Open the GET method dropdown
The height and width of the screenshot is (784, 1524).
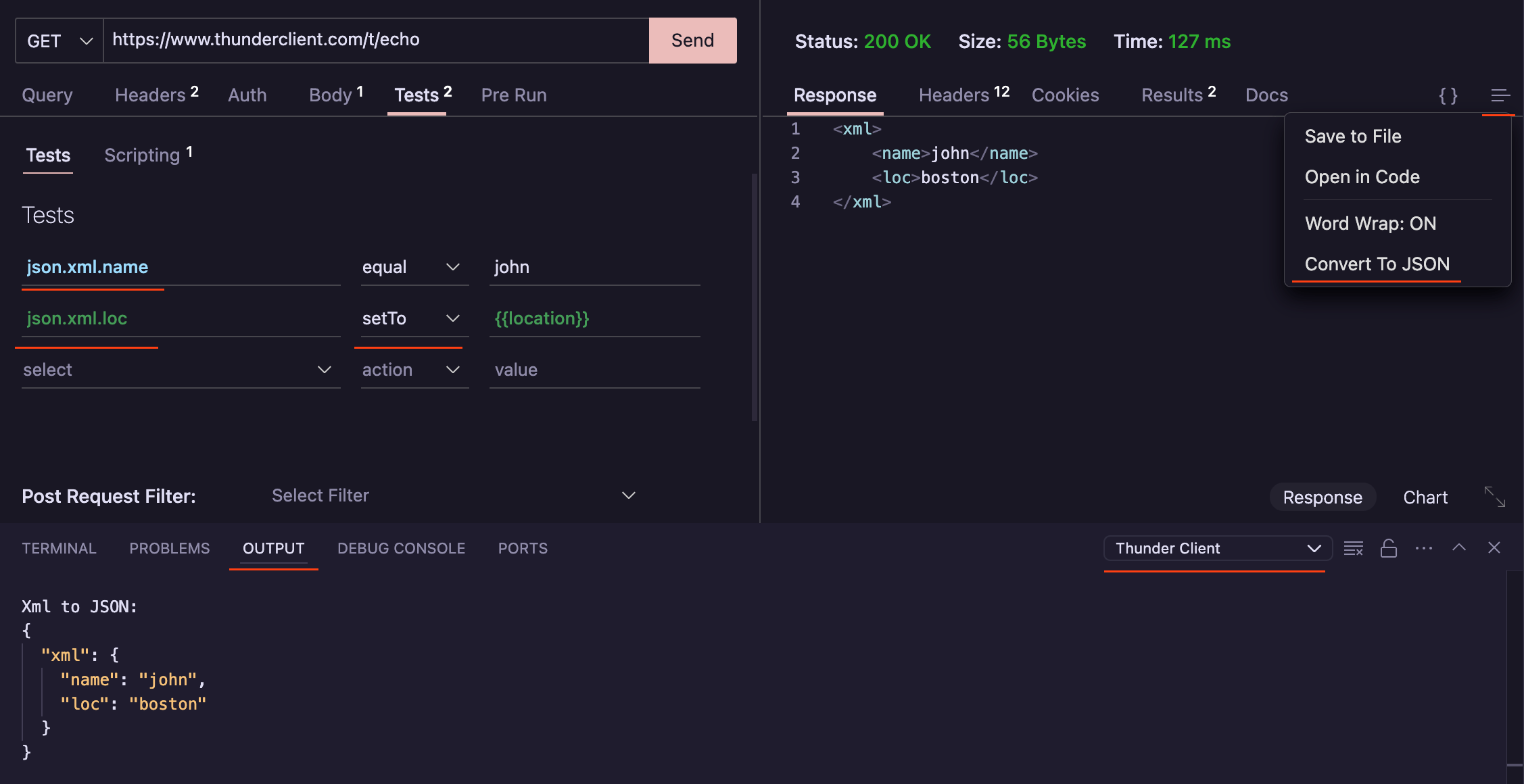click(x=59, y=41)
